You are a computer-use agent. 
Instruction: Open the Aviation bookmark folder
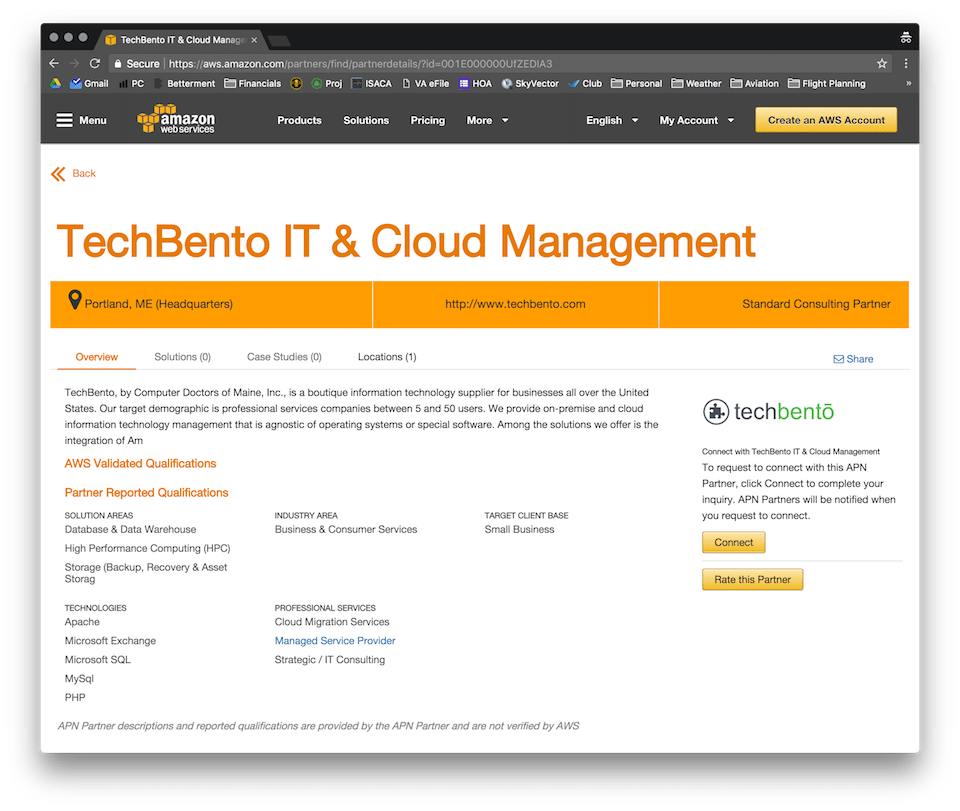(x=755, y=83)
